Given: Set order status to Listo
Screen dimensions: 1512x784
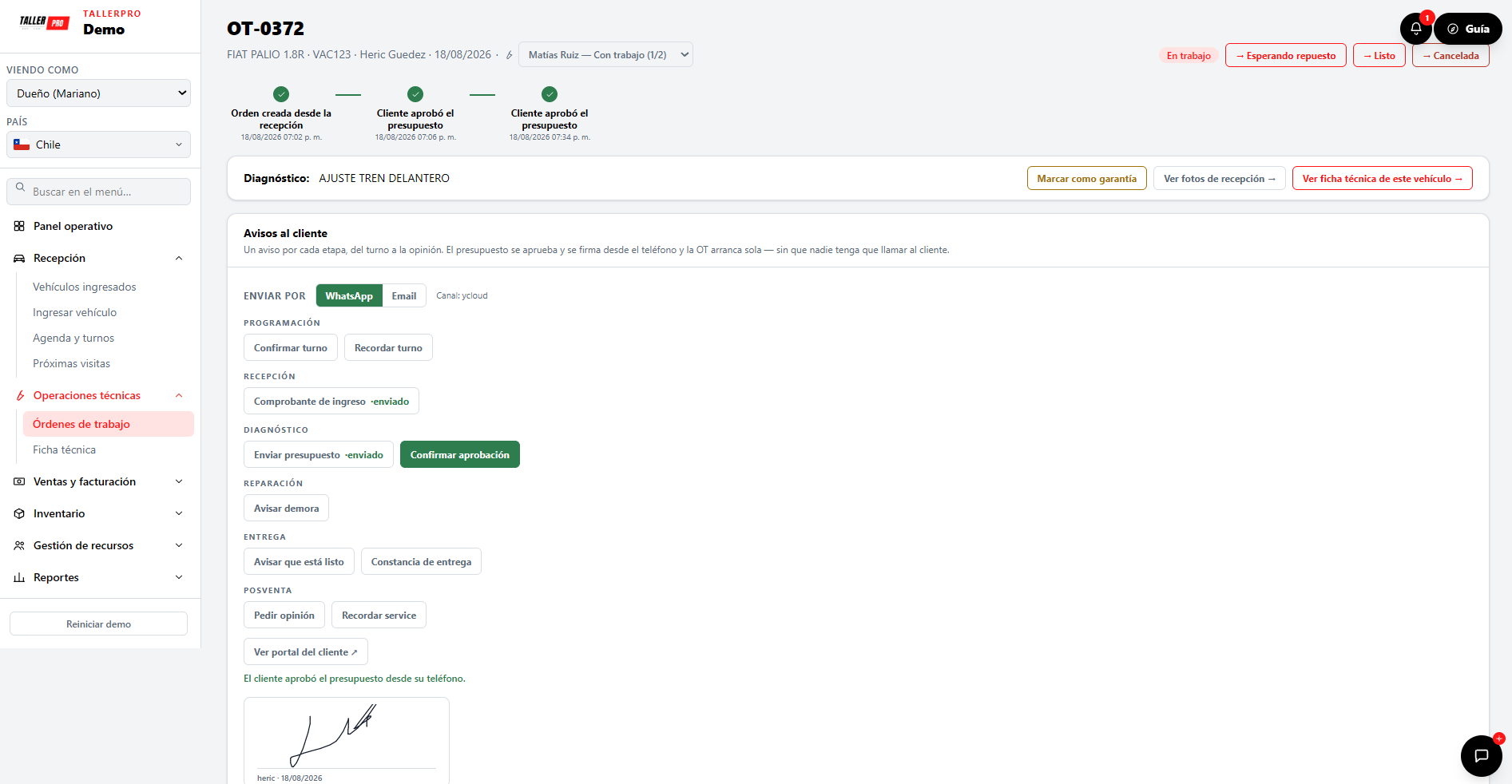Looking at the screenshot, I should click(x=1379, y=55).
